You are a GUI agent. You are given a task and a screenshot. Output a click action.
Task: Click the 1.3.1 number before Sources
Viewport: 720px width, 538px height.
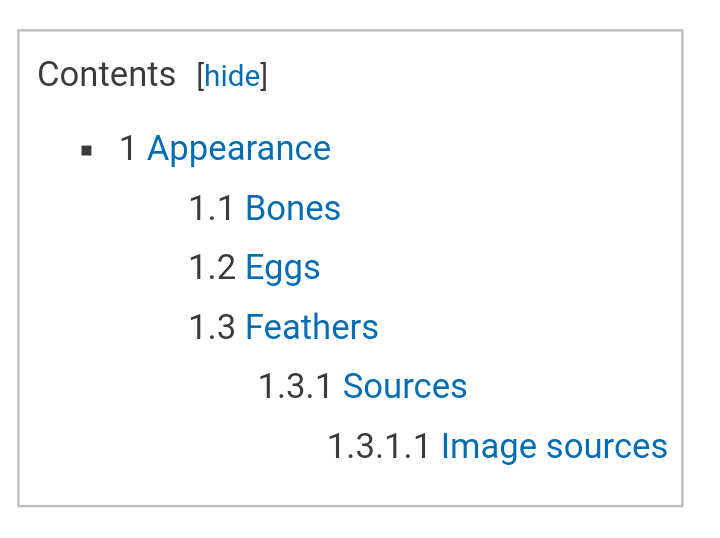pos(295,386)
